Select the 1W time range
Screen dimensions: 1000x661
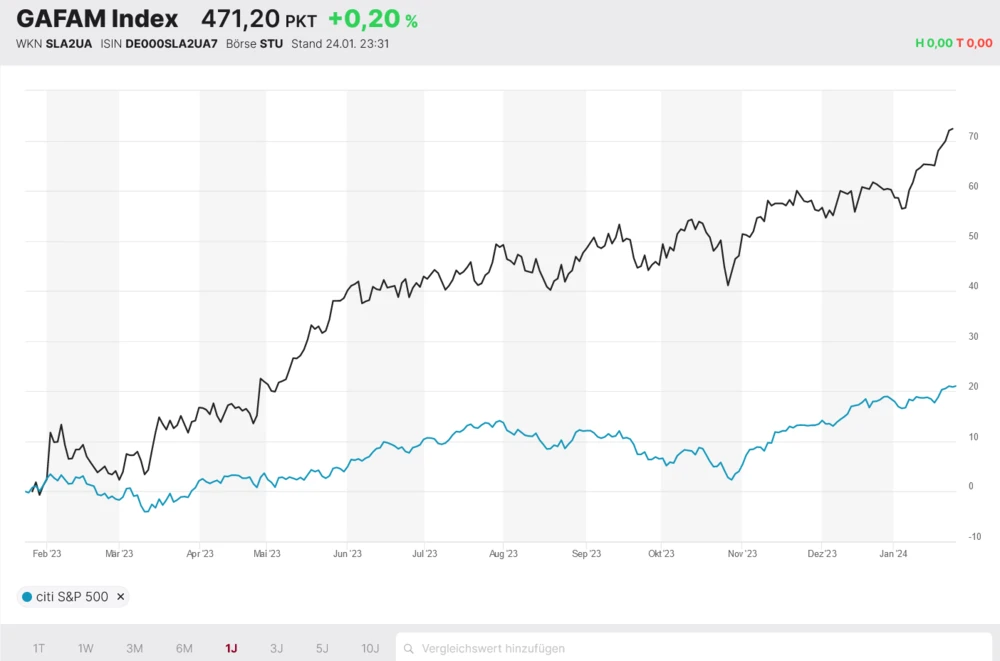click(x=86, y=648)
